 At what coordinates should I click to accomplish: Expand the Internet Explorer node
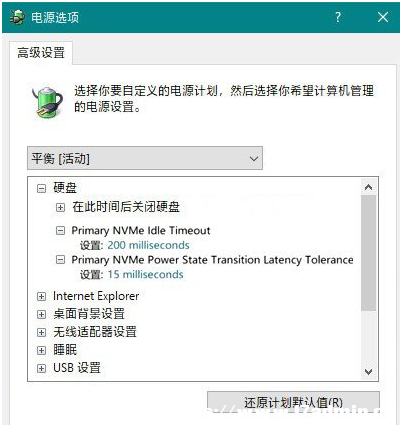[41, 296]
